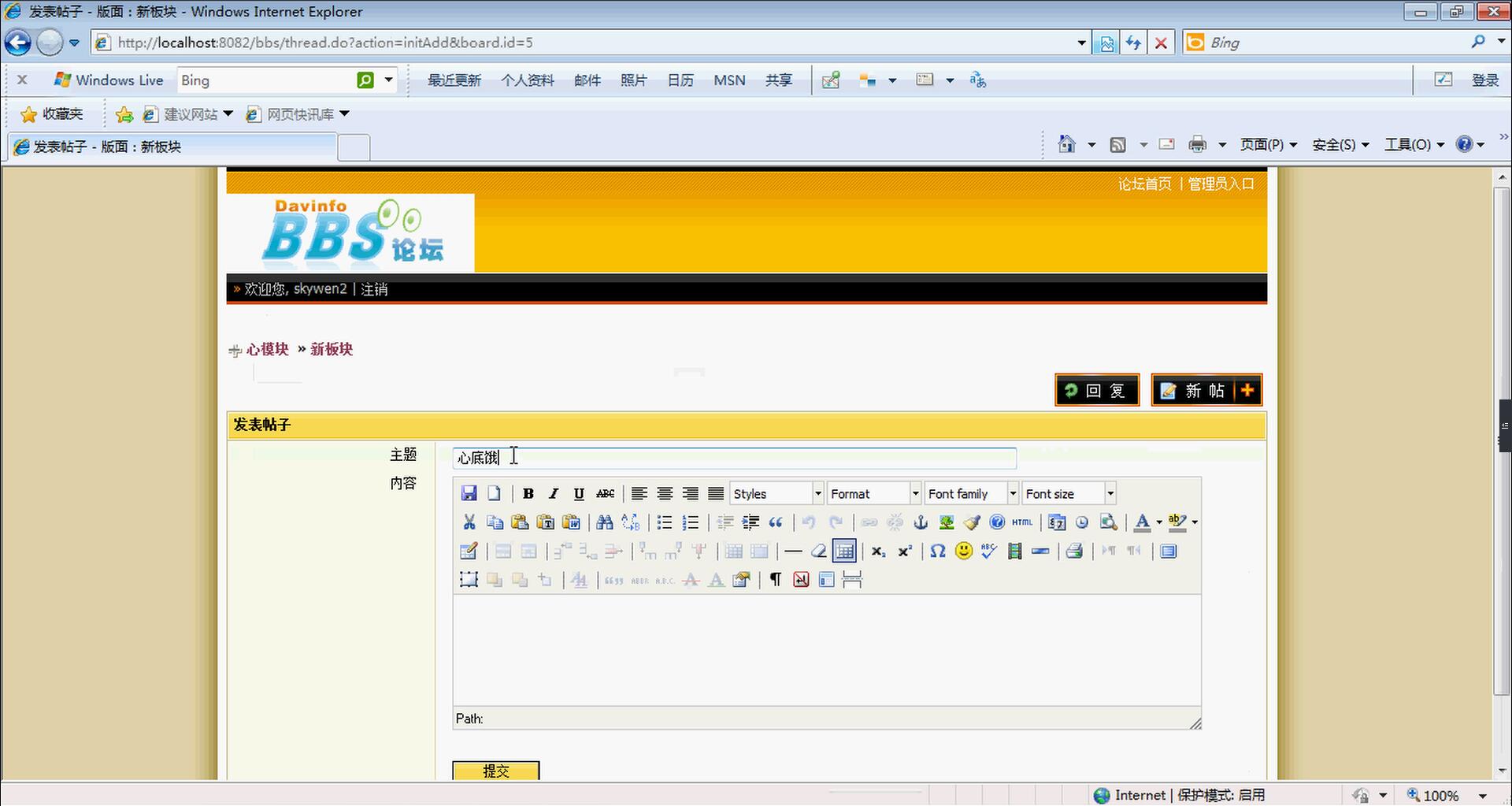Click the 注销 logout link
Screen dimensions: 1512x806
374,289
